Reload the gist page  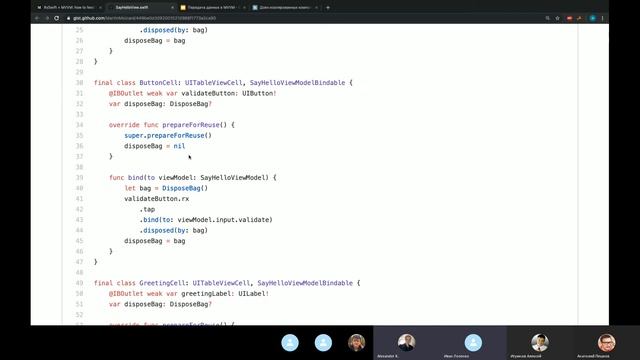[x=57, y=18]
